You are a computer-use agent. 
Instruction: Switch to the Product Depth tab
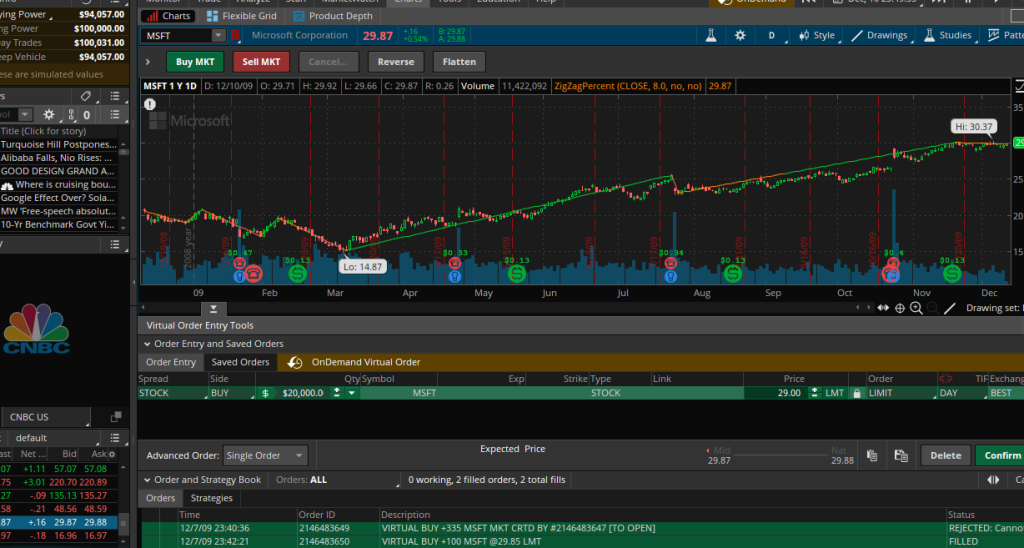click(333, 16)
